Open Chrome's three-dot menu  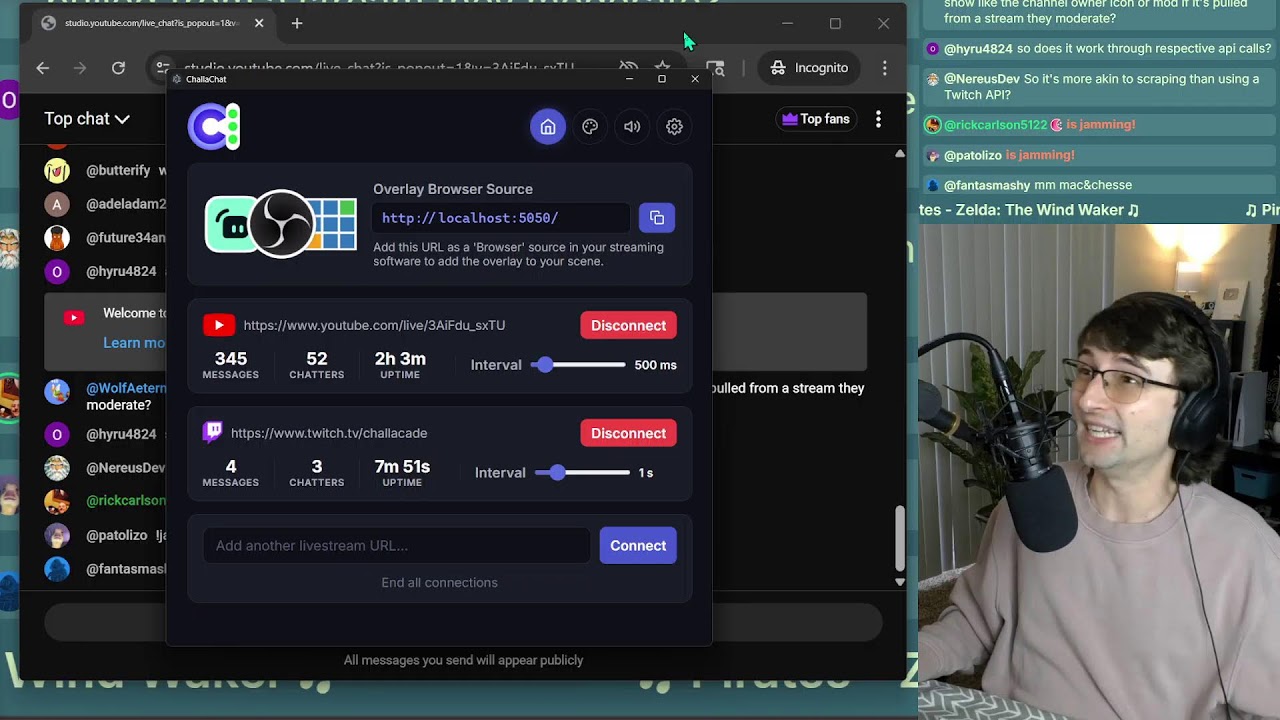click(x=884, y=68)
